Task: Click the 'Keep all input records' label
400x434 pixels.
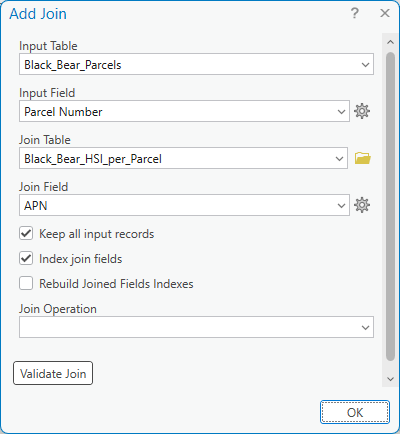Action: [x=97, y=234]
